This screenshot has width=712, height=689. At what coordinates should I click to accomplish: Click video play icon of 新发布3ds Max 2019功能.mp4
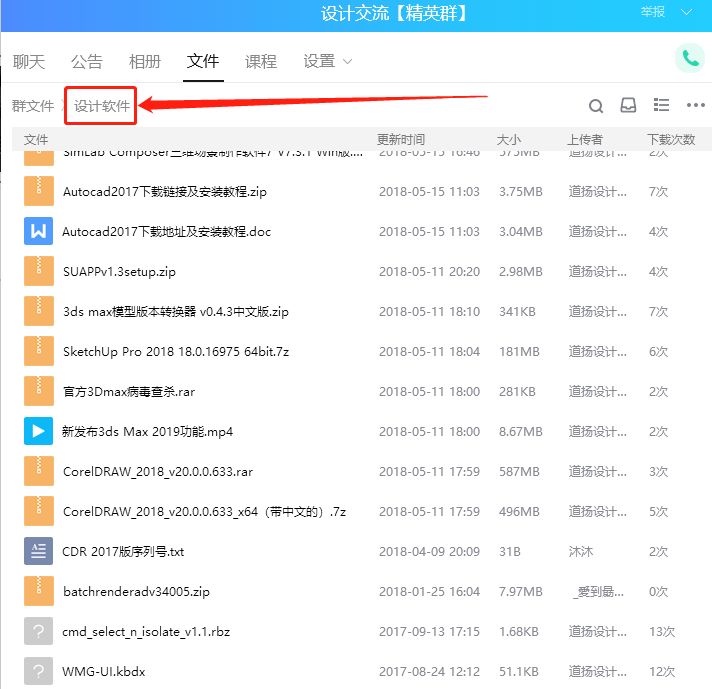39,431
